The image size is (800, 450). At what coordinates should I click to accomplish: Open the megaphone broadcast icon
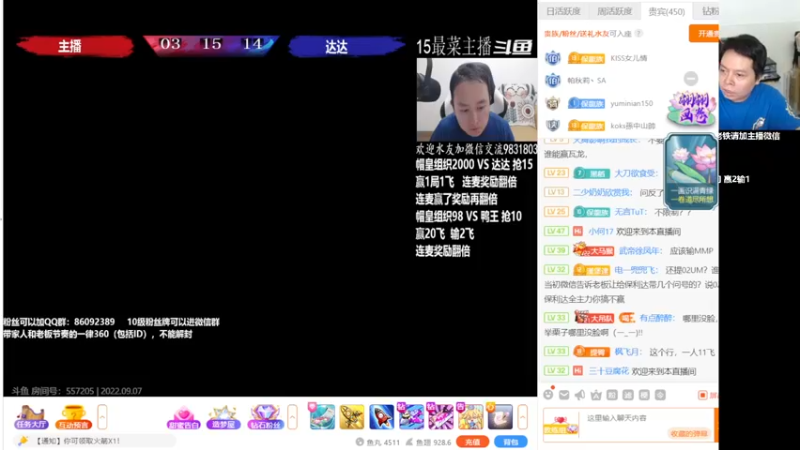pos(580,394)
